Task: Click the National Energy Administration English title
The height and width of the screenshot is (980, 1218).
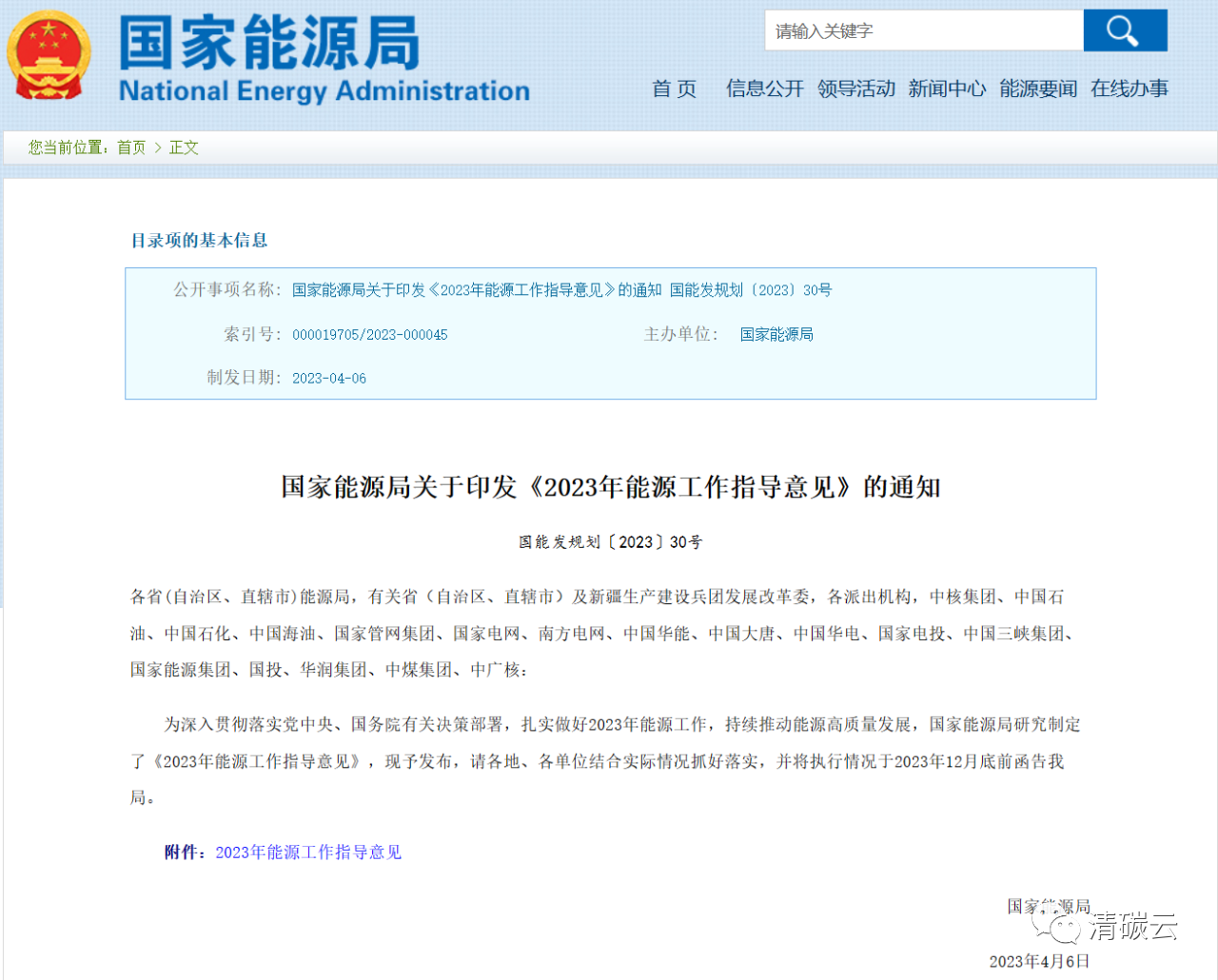Action: [x=324, y=91]
